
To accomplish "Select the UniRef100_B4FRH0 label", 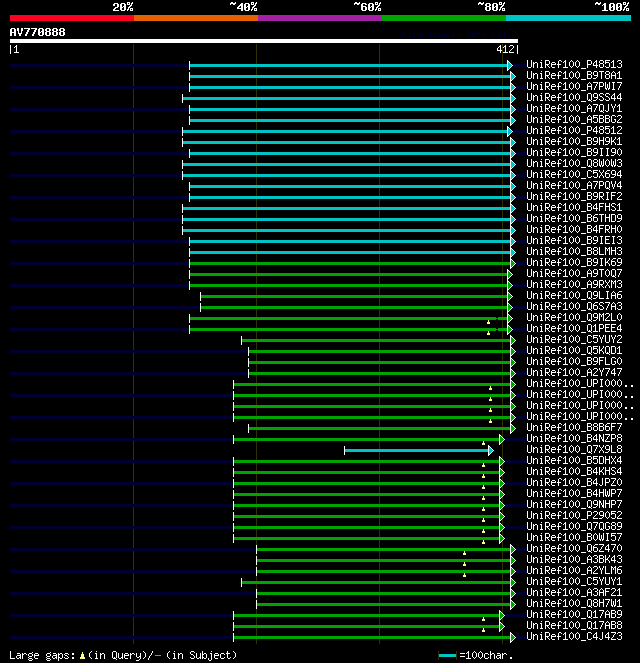I will 574,229.
